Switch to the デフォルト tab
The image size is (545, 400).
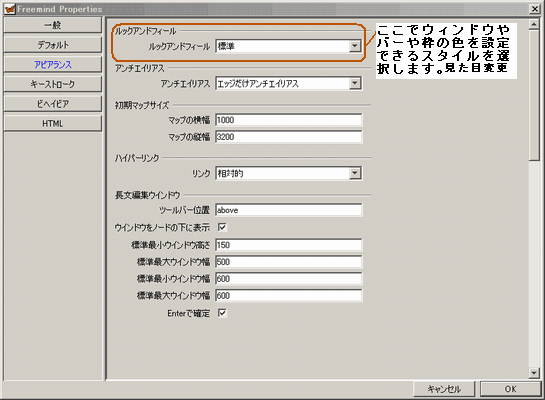[52, 45]
